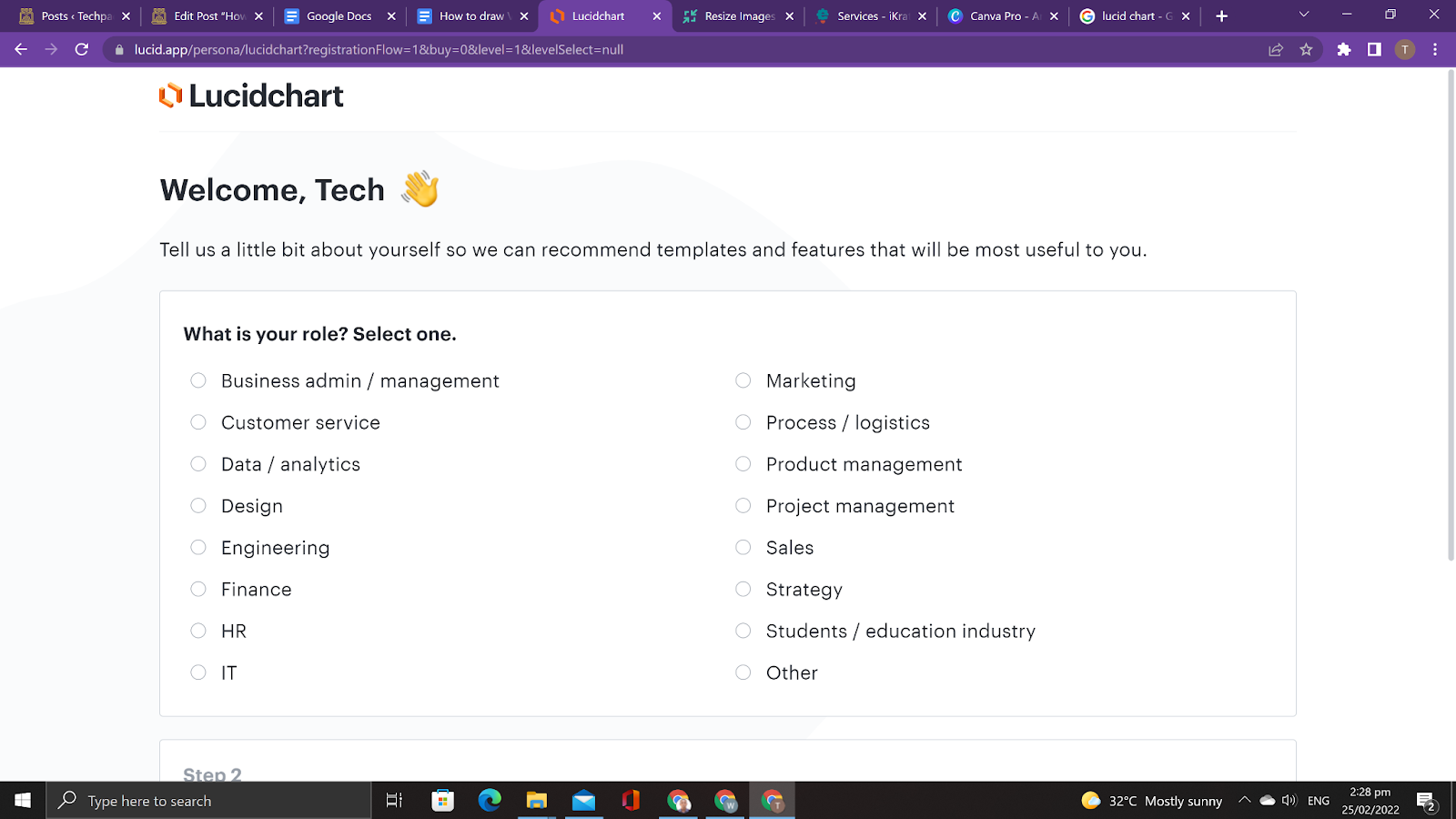Image resolution: width=1456 pixels, height=819 pixels.
Task: Reload the current page
Action: point(82,49)
